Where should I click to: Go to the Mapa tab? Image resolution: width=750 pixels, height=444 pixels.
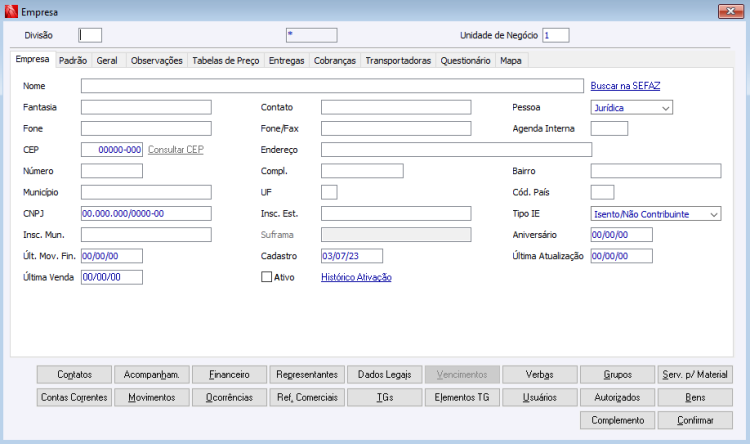pos(510,61)
